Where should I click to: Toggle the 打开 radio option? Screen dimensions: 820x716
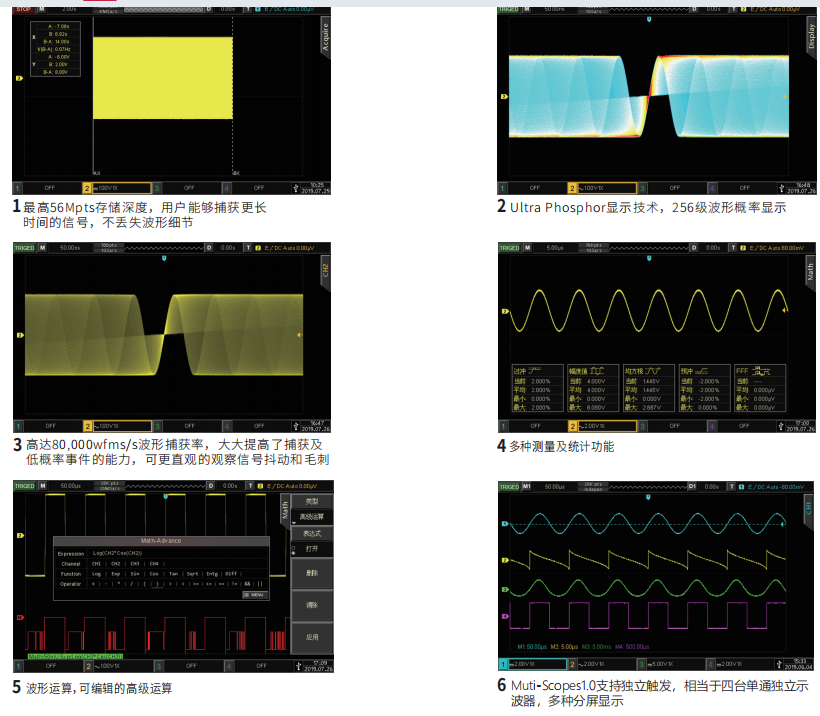(x=312, y=549)
